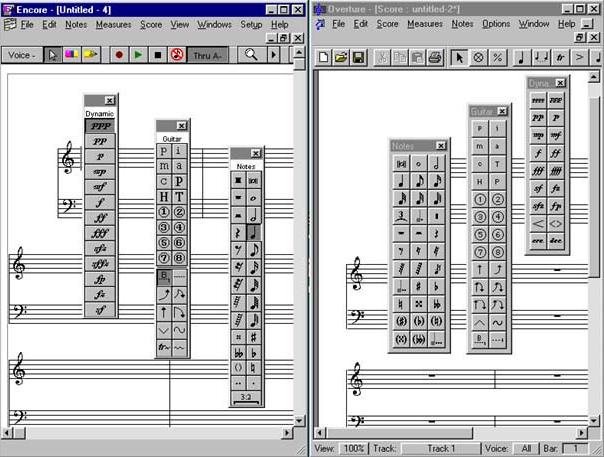Select the arrow pointer tool in Encore
604x457 pixels.
52,55
